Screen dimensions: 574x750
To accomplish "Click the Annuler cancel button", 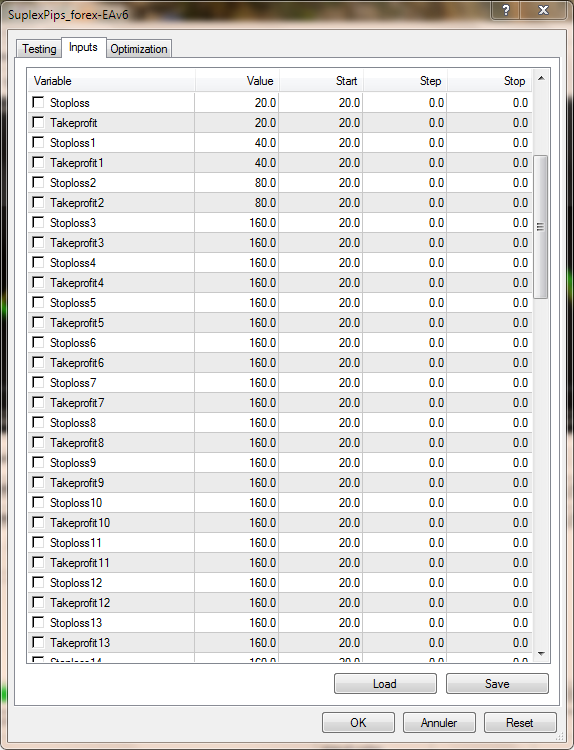I will pos(439,722).
